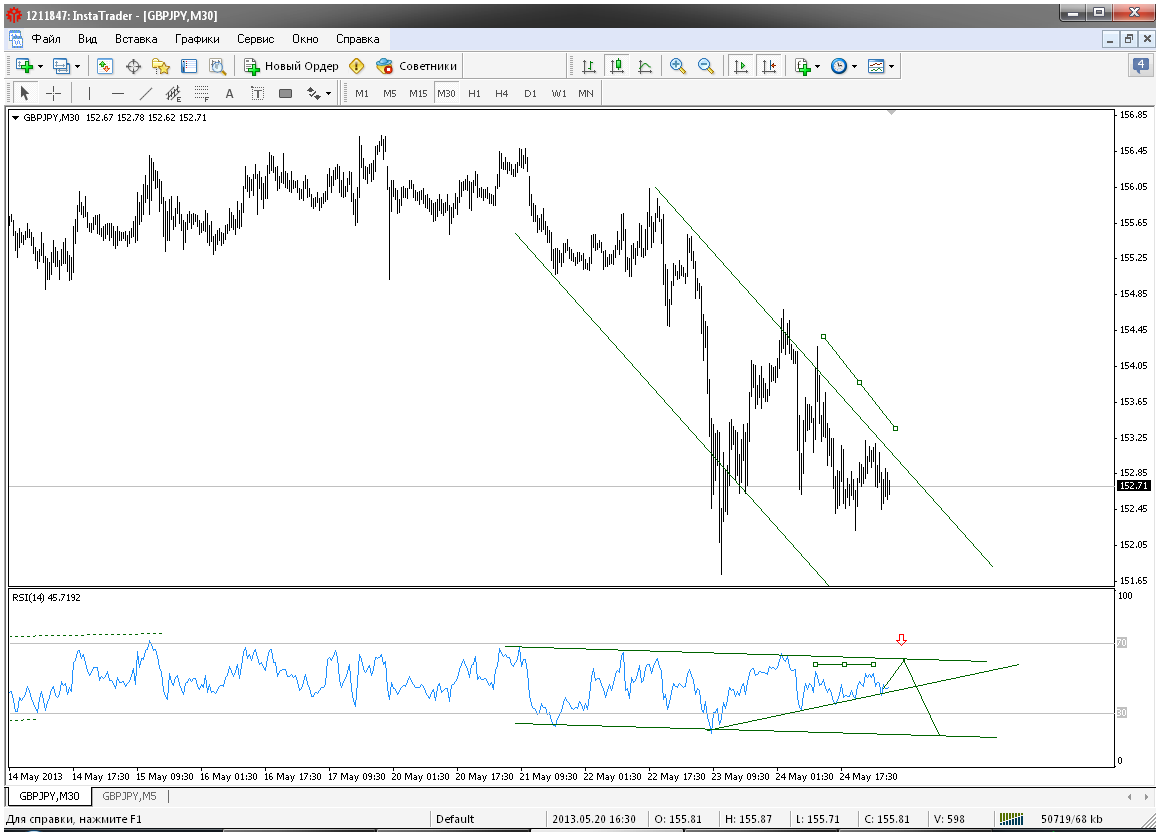Open the Market Watch window icon
Image resolution: width=1160 pixels, height=832 pixels.
point(105,67)
